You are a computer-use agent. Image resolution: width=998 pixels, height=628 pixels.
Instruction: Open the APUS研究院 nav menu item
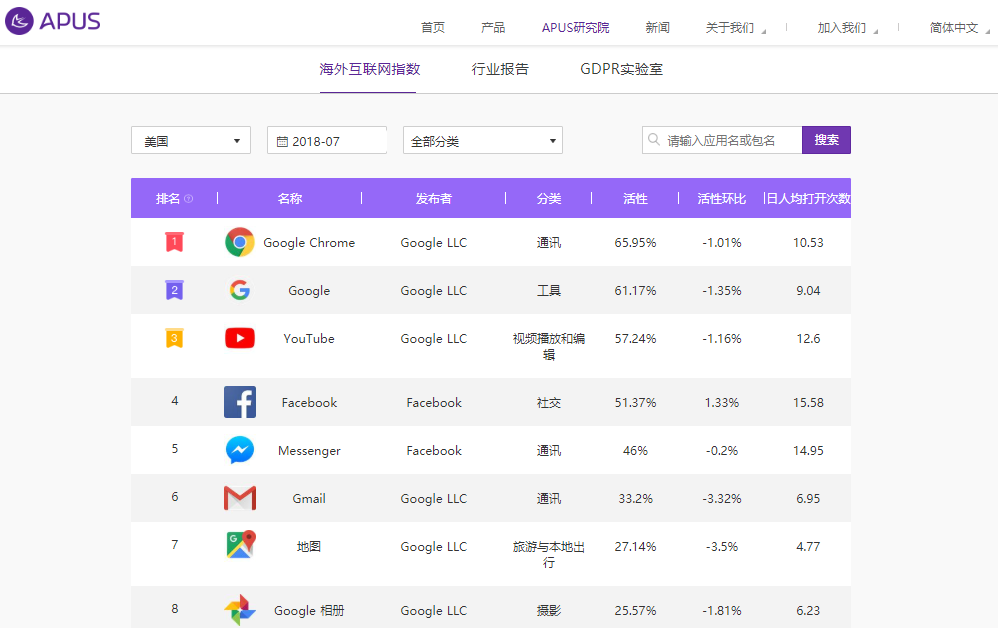click(x=575, y=28)
